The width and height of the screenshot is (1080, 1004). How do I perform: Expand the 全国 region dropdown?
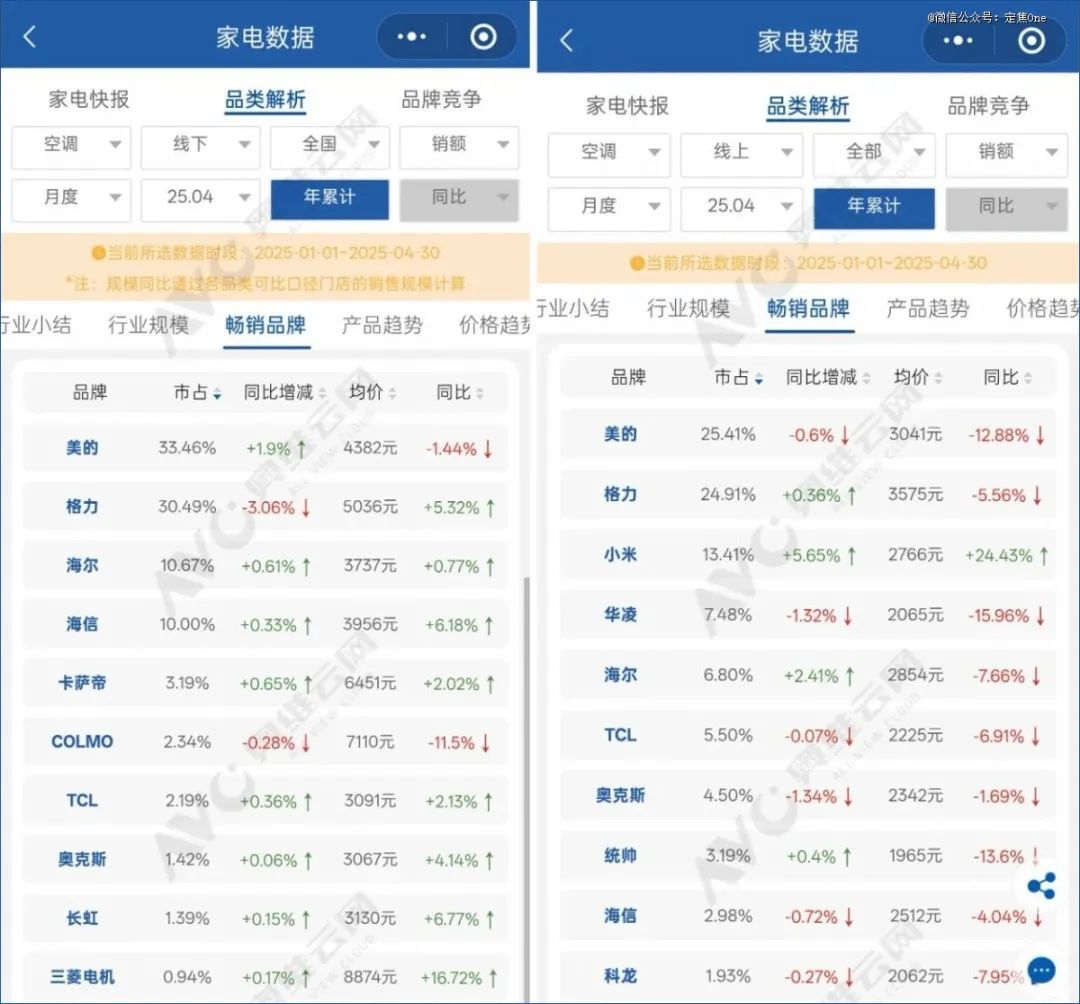coord(329,145)
